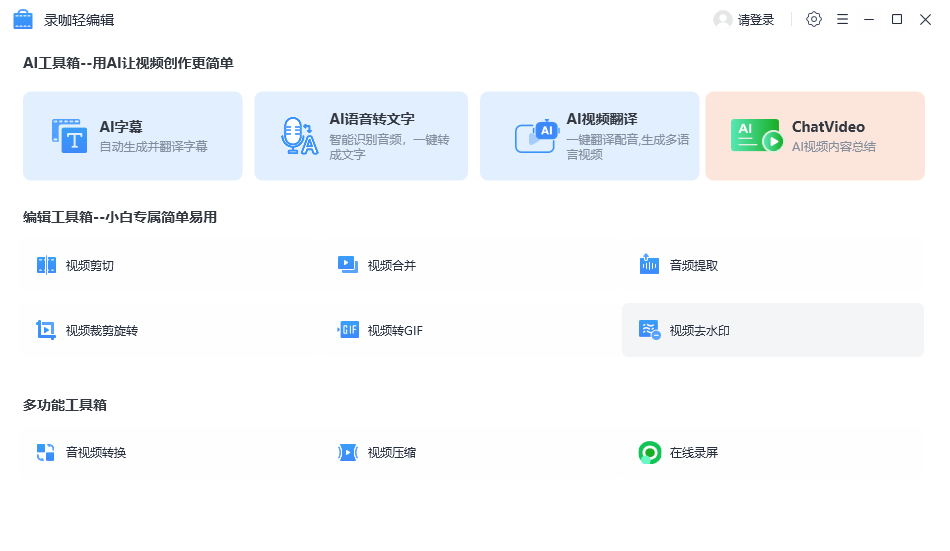Select the AI视频翻译 card title text
Image resolution: width=950 pixels, height=551 pixels.
602,119
